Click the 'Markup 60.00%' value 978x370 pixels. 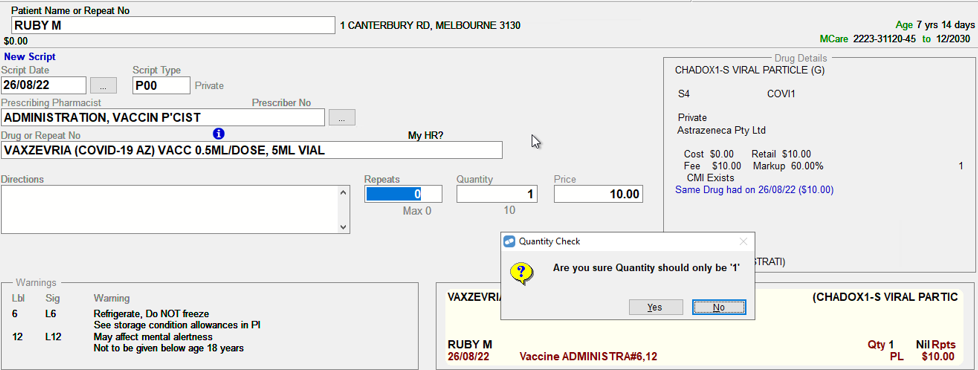pyautogui.click(x=788, y=166)
